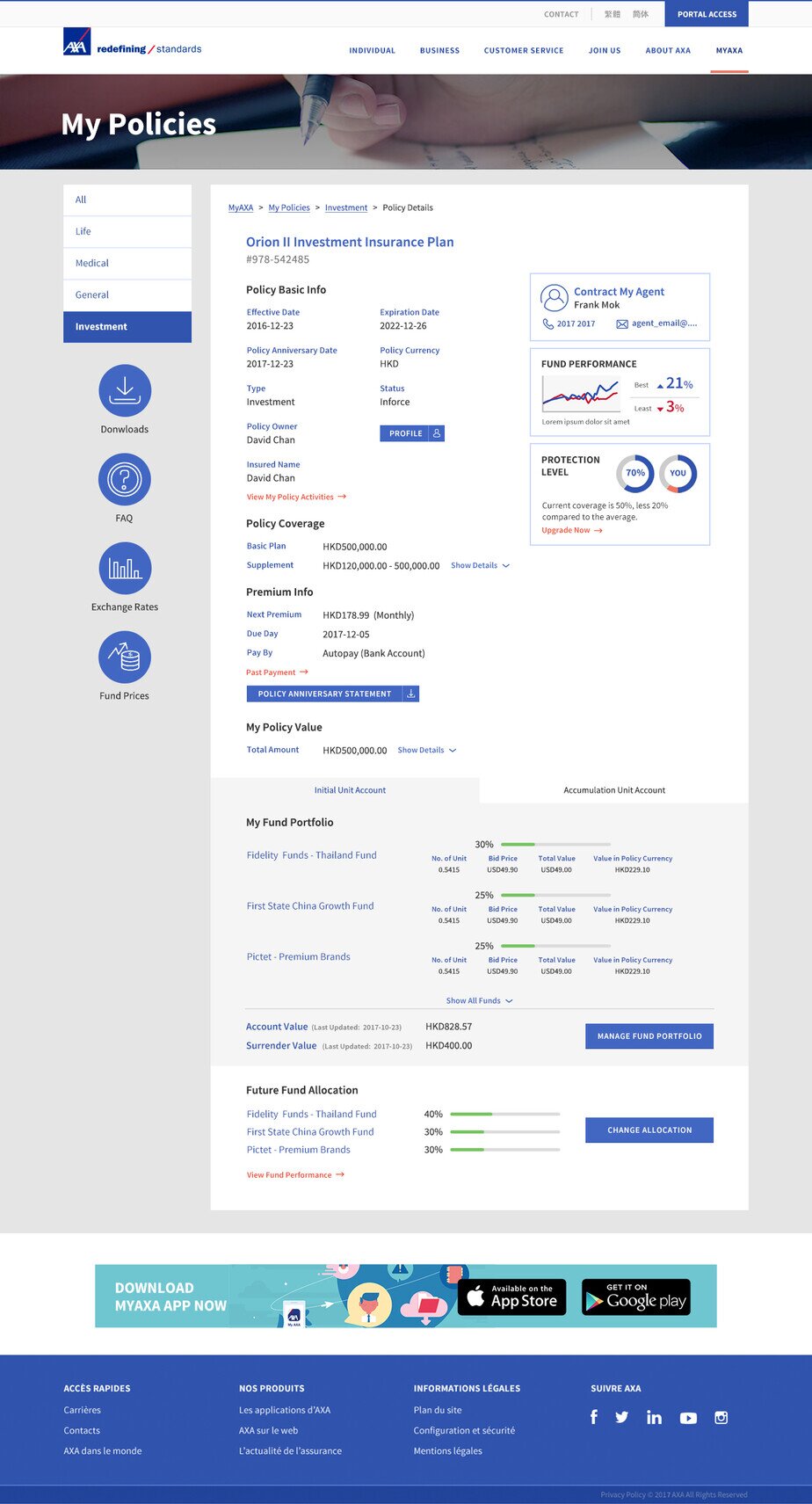
Task: Select the Life policies category
Action: pos(127,231)
